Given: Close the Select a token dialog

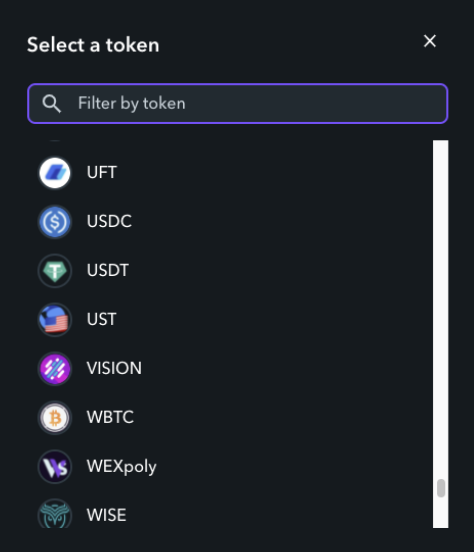Looking at the screenshot, I should tap(430, 41).
